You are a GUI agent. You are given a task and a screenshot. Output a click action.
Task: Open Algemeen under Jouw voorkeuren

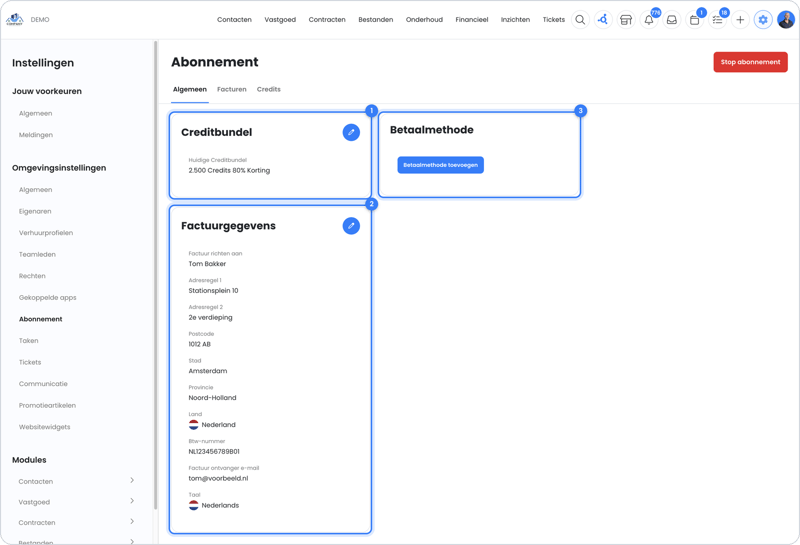36,113
